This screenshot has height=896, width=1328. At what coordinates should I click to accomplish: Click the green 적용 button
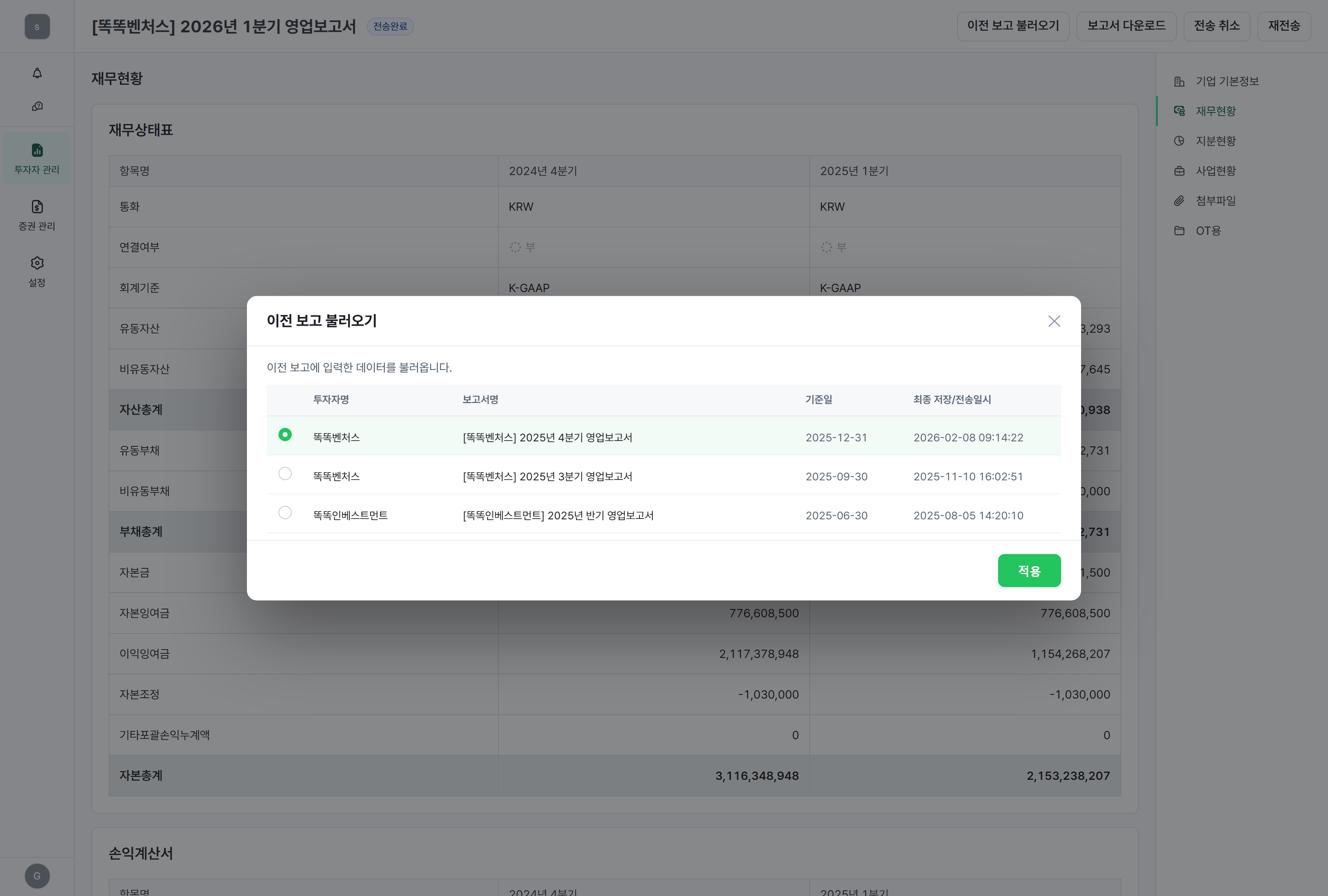point(1029,570)
